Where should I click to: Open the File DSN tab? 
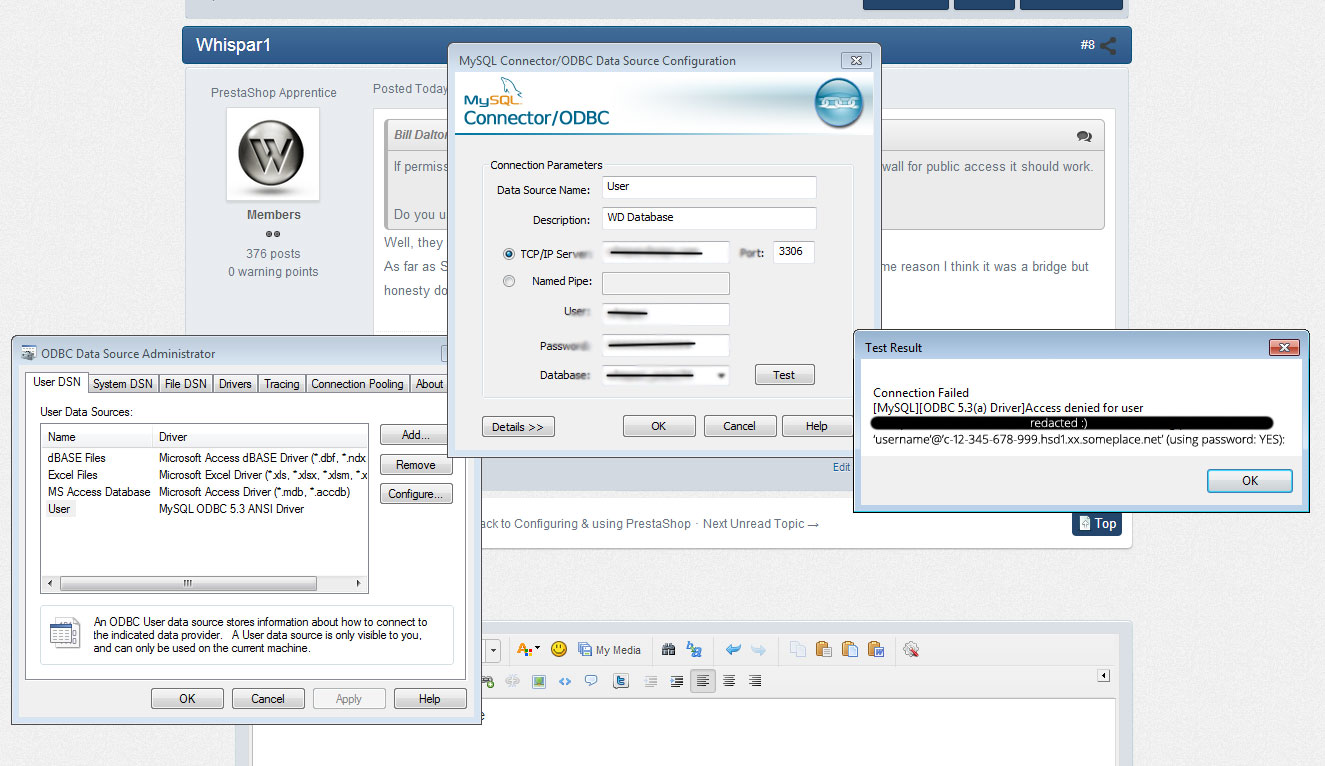coord(186,384)
